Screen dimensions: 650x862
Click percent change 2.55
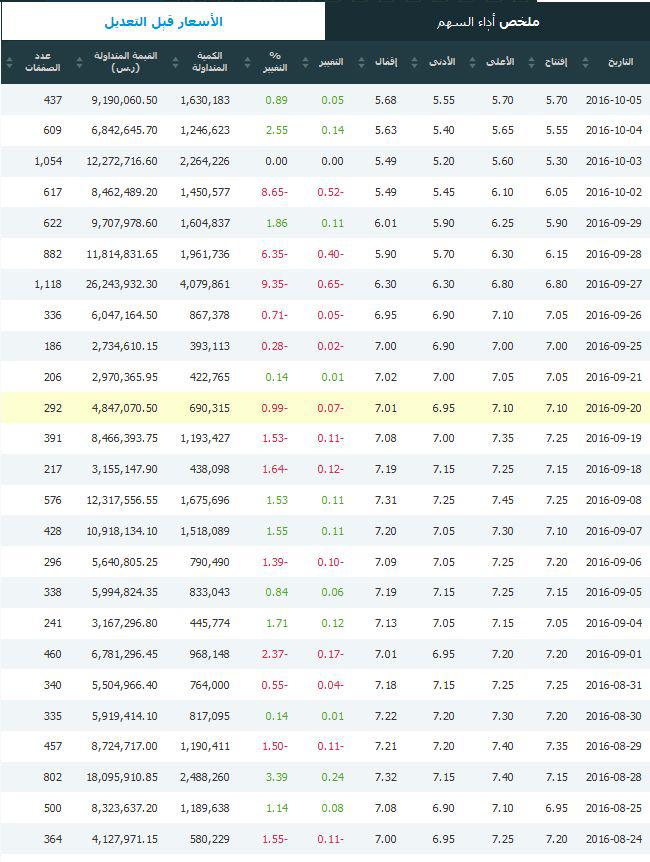(x=277, y=130)
